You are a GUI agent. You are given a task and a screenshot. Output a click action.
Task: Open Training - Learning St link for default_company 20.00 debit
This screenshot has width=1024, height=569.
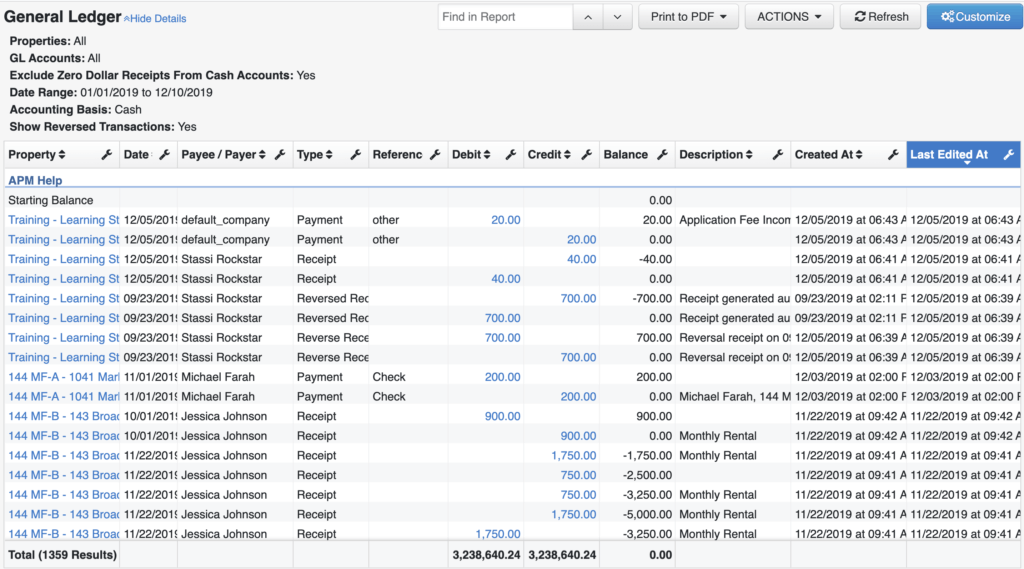coord(63,220)
